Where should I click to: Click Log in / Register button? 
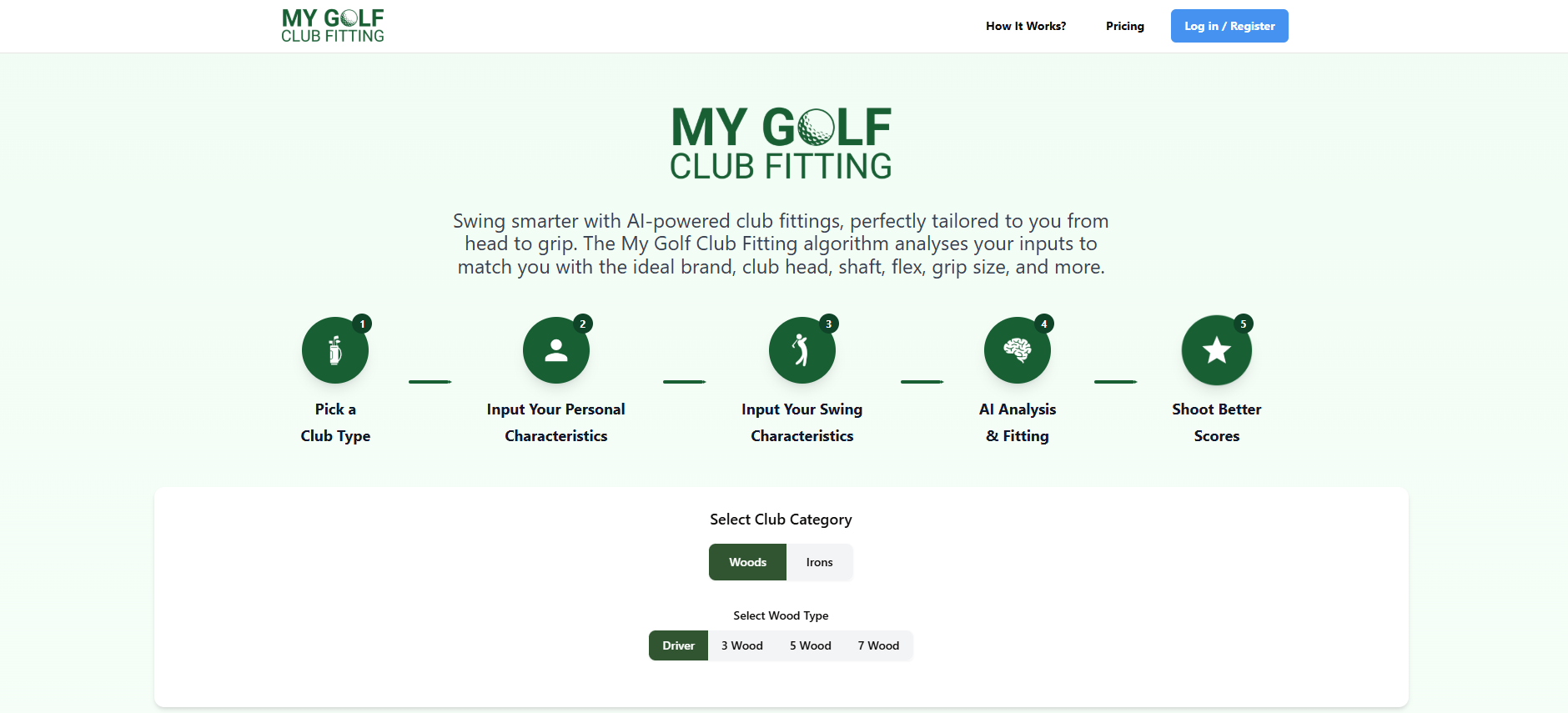[1229, 26]
